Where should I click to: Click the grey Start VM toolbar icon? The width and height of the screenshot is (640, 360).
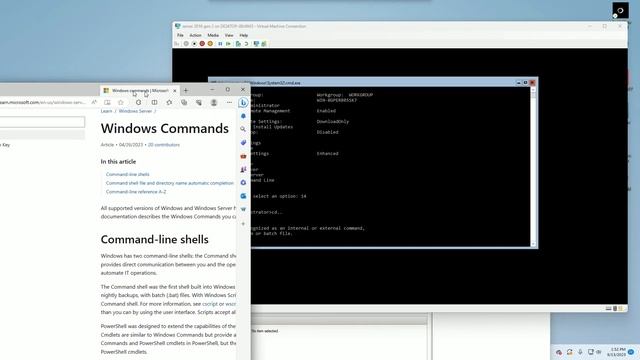186,44
